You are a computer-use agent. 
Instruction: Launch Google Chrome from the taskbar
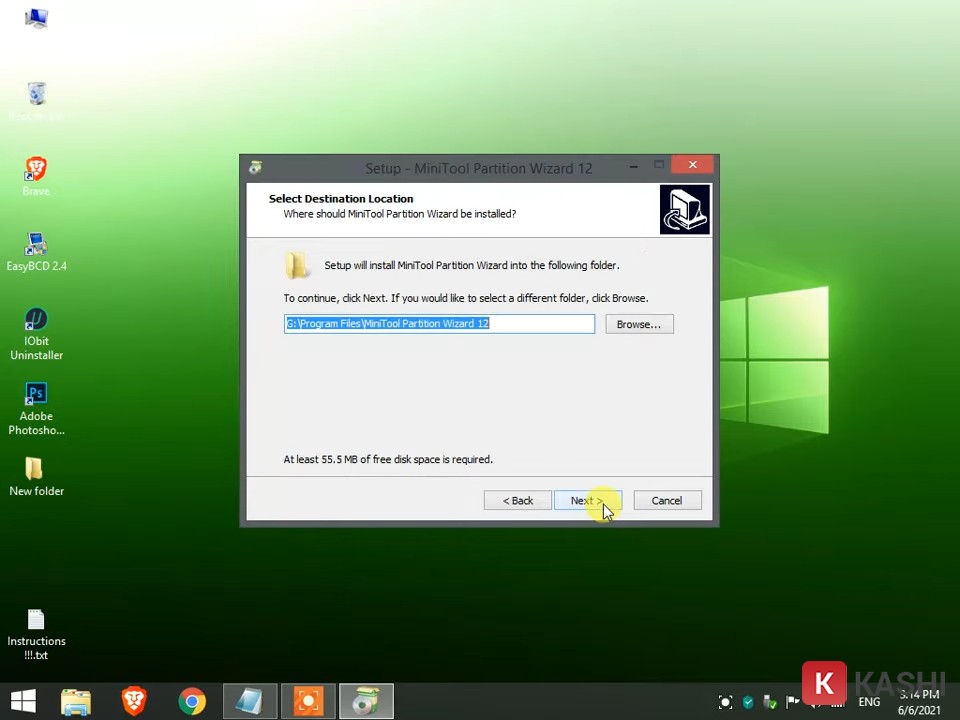(192, 701)
